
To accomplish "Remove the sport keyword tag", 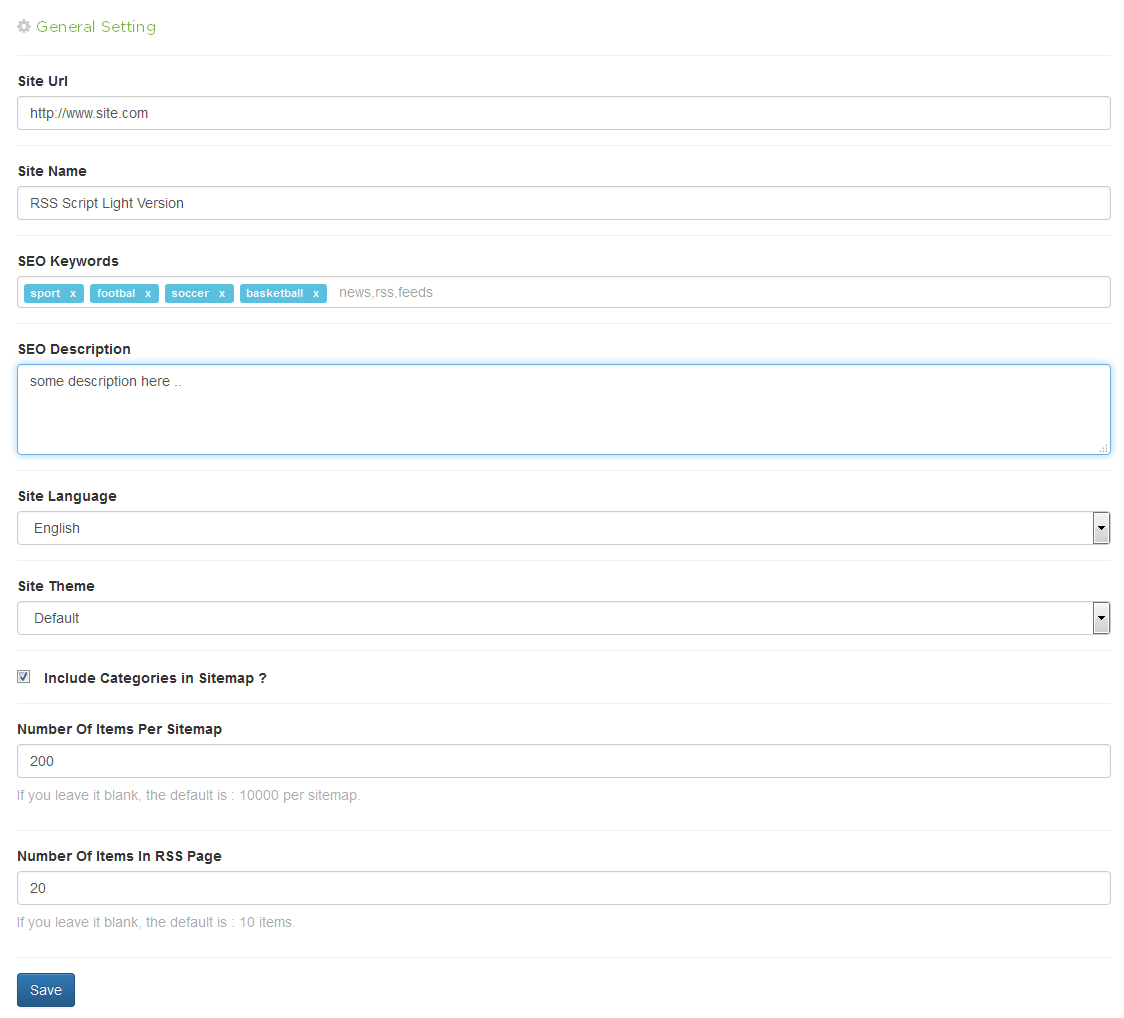I will 73,294.
